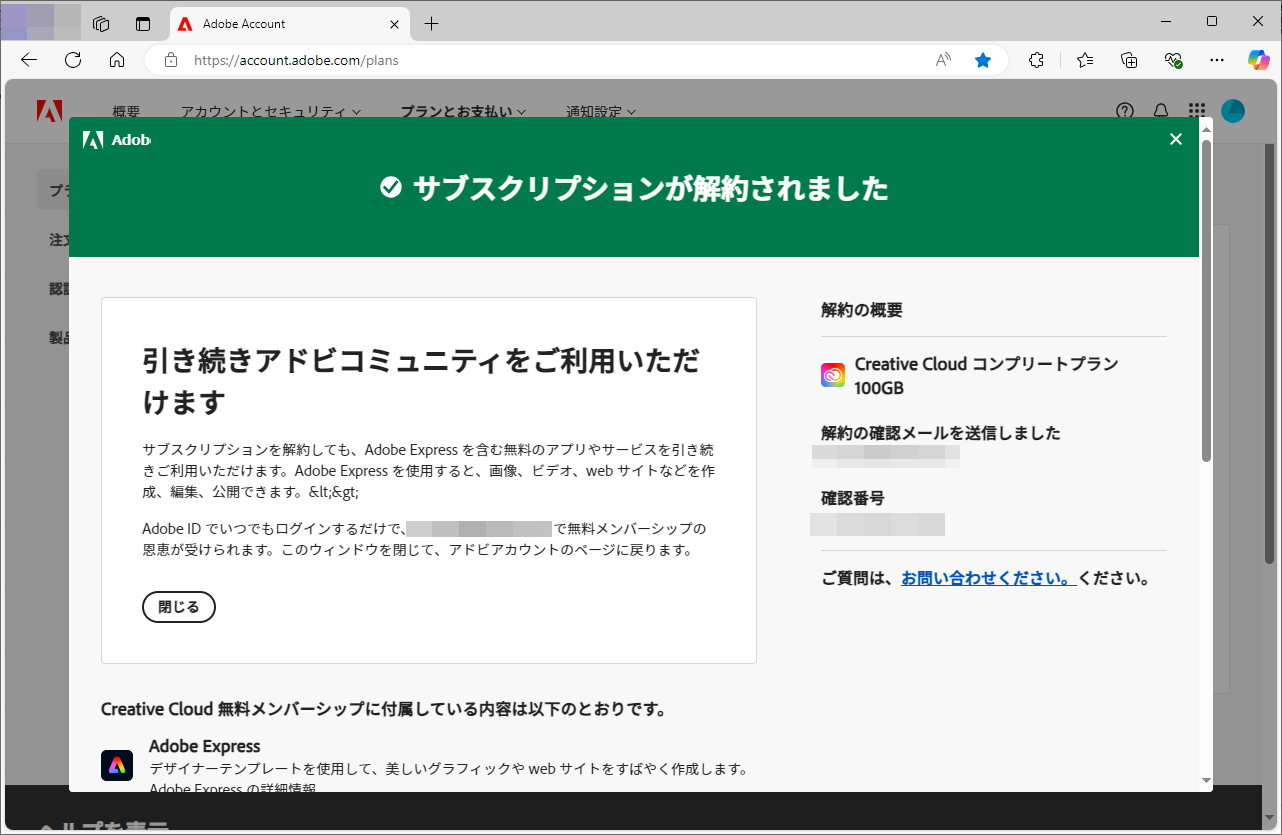Go to browser home page icon
The width and height of the screenshot is (1282, 835).
click(x=117, y=60)
